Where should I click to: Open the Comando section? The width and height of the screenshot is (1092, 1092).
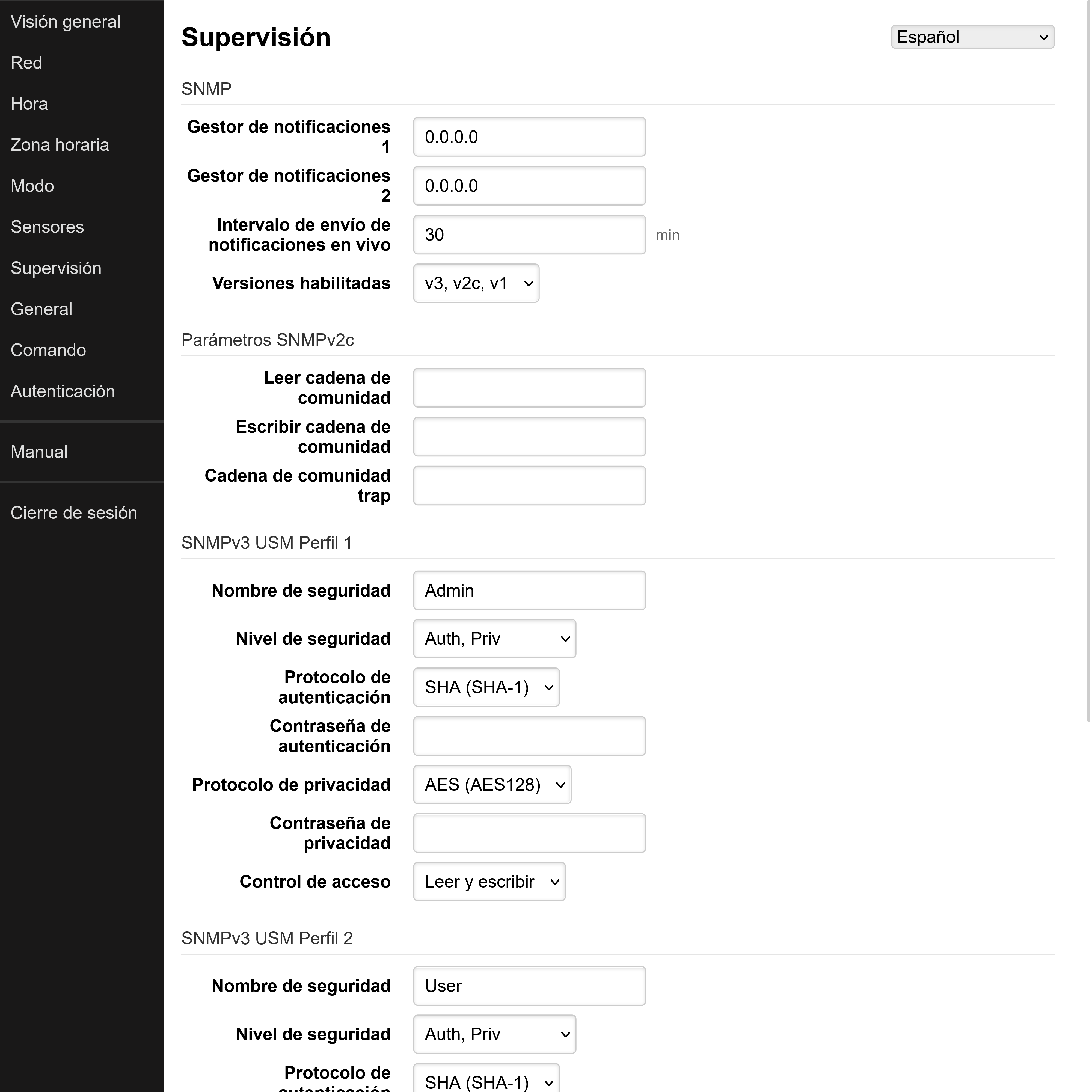point(48,349)
